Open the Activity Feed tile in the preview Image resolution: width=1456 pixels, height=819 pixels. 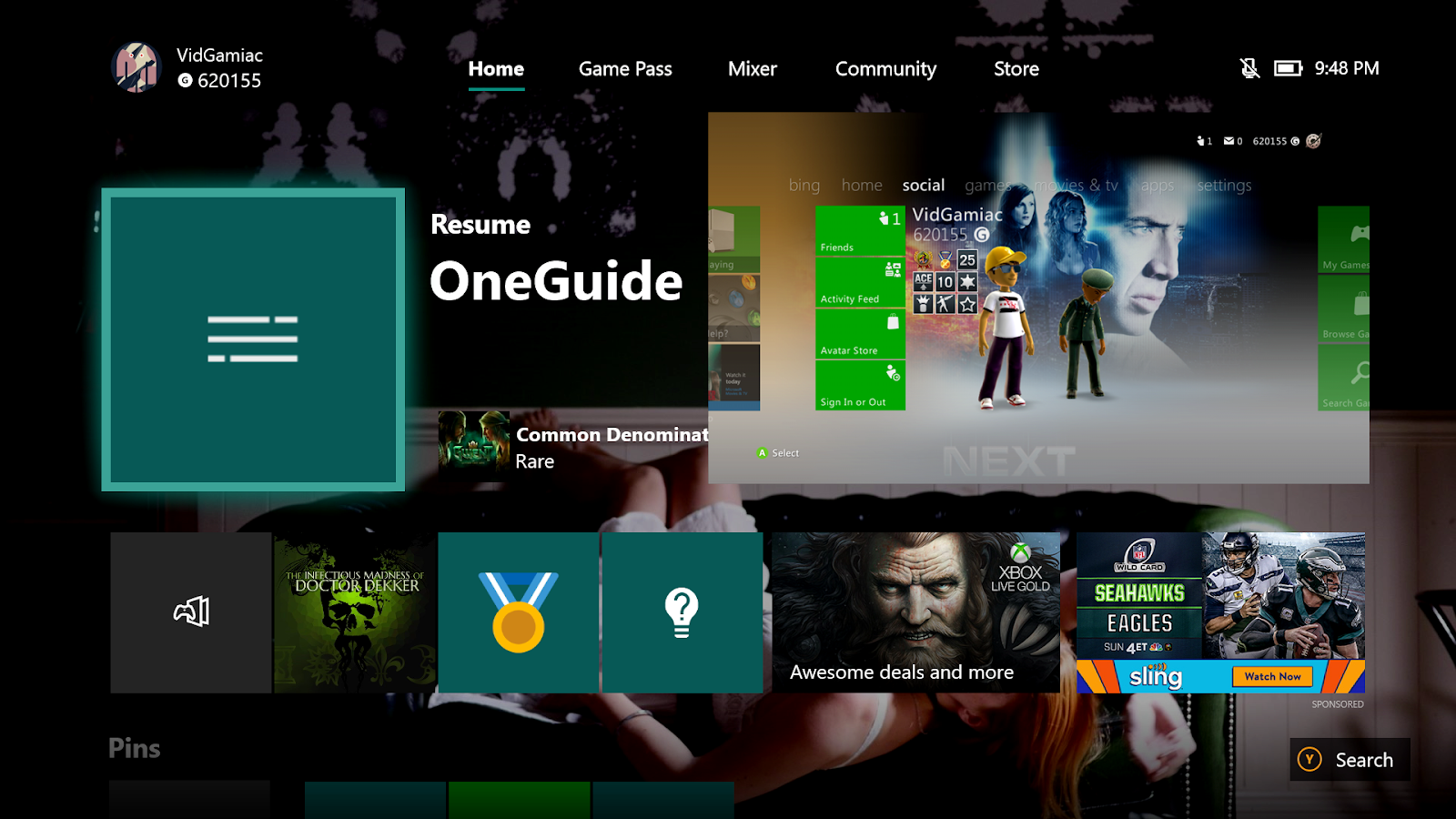coord(860,282)
